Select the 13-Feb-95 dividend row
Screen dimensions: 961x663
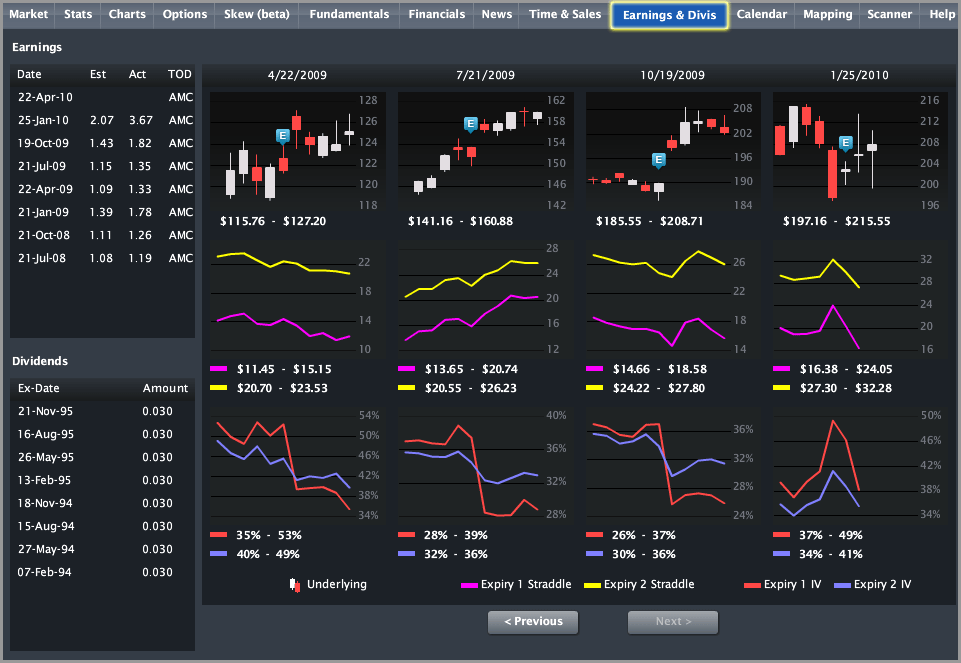tap(102, 480)
